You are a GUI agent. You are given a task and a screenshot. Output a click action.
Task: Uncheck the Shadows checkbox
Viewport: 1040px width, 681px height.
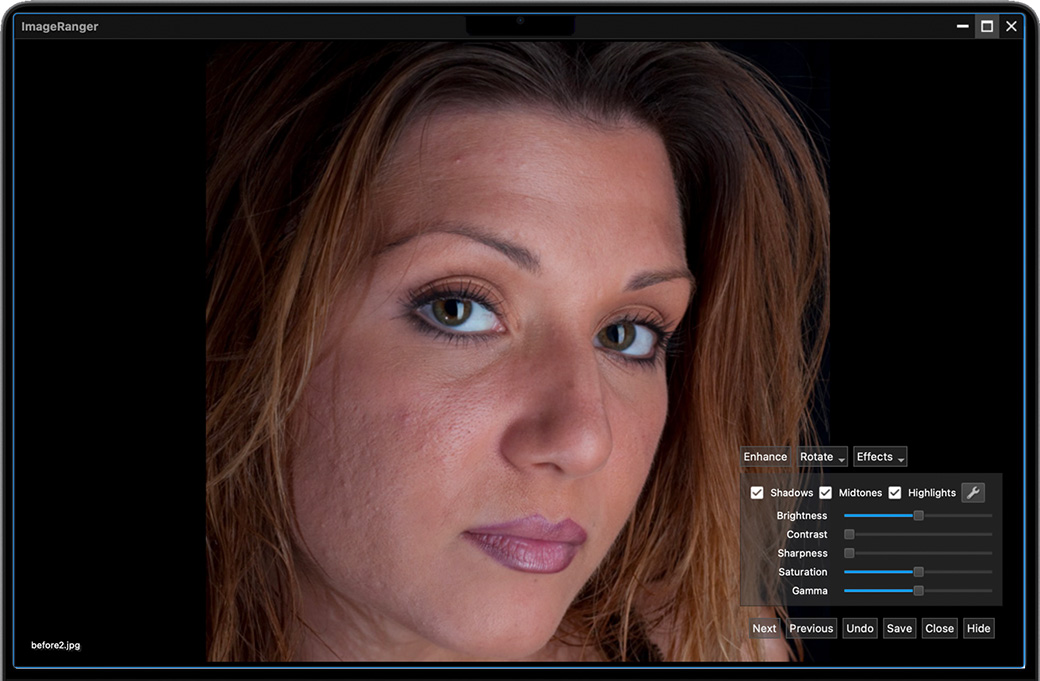757,493
